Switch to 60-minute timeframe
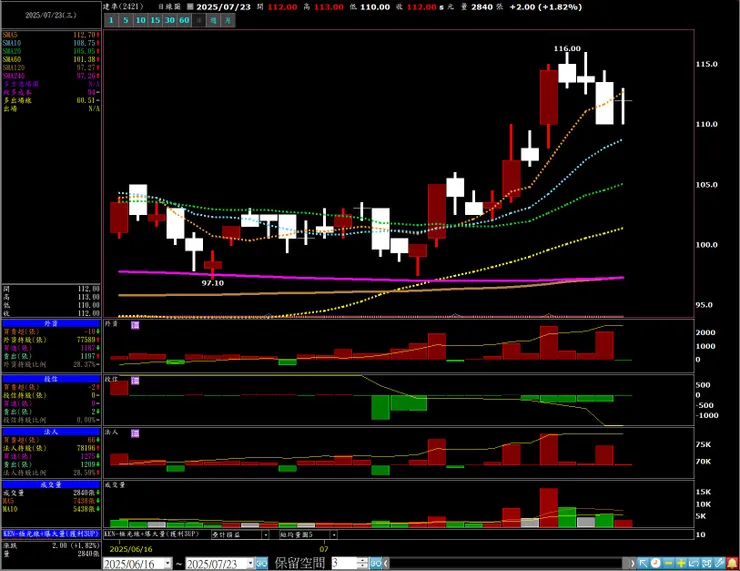The height and width of the screenshot is (571, 740). click(185, 20)
